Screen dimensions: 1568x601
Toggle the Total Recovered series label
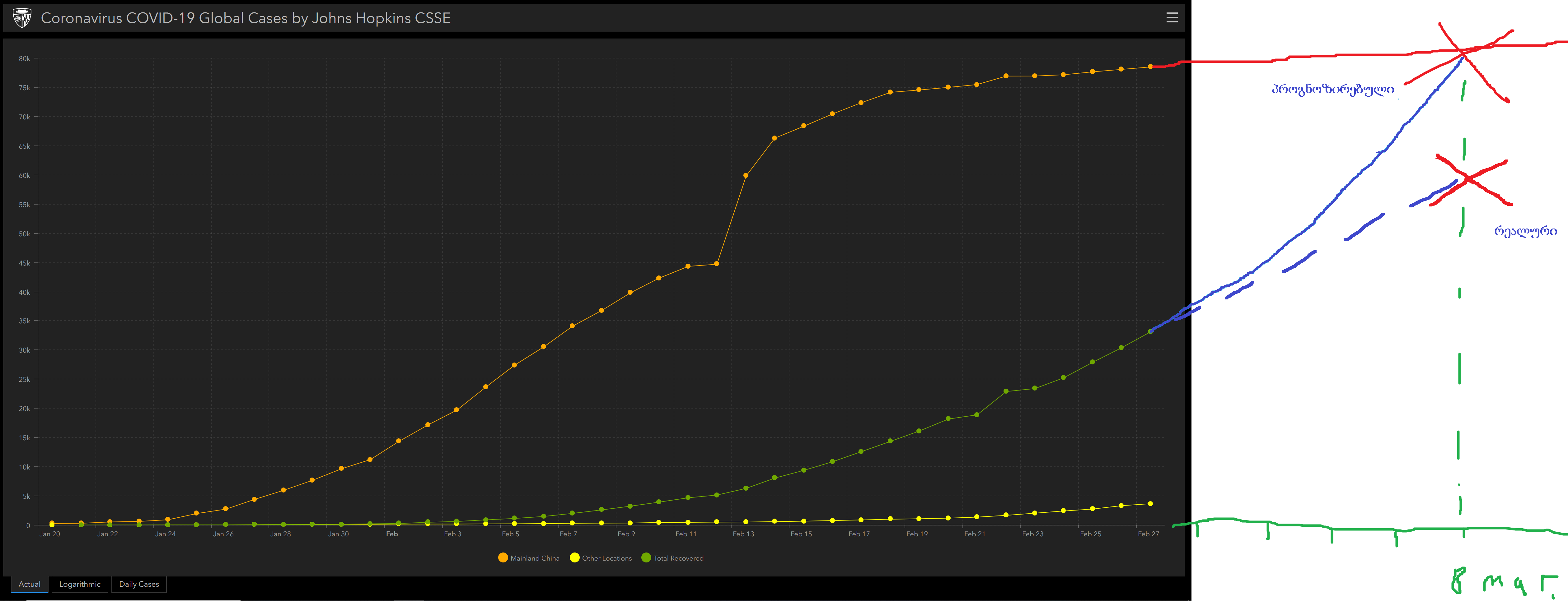tap(678, 558)
